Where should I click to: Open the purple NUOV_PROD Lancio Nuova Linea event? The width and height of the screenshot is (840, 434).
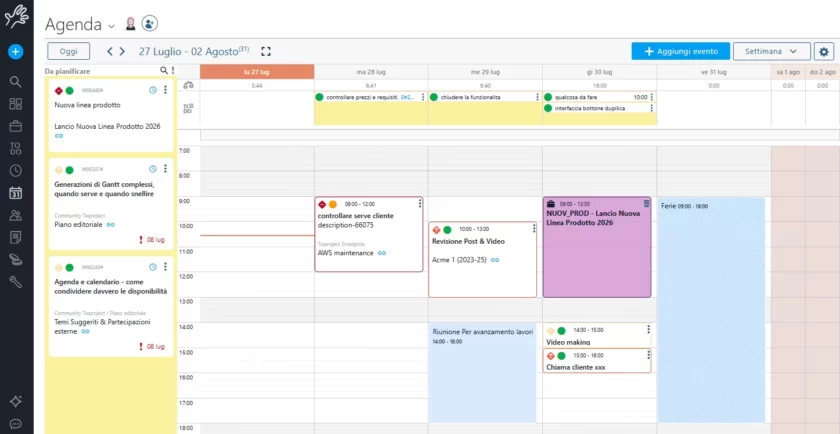click(x=597, y=247)
